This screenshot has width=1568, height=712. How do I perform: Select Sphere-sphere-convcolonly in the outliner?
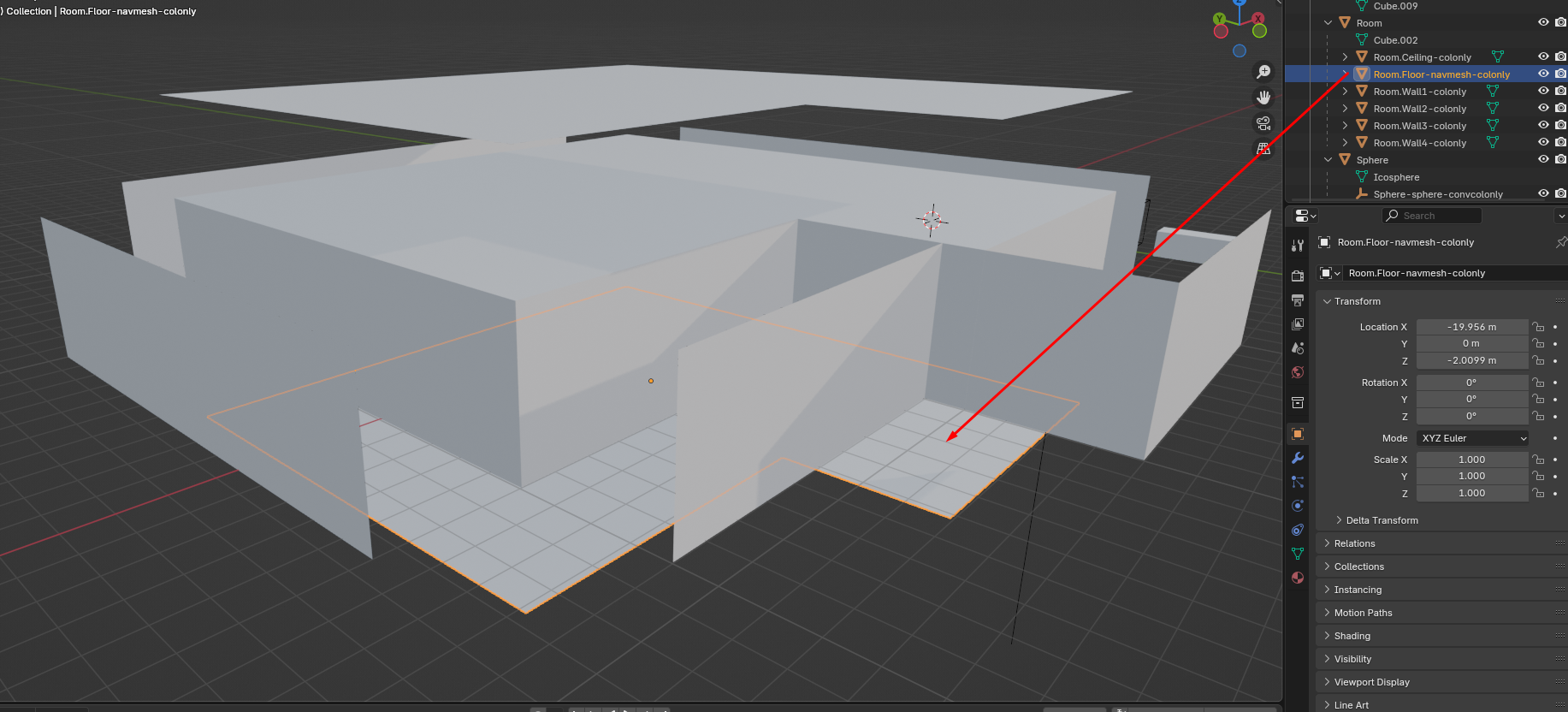click(1438, 194)
